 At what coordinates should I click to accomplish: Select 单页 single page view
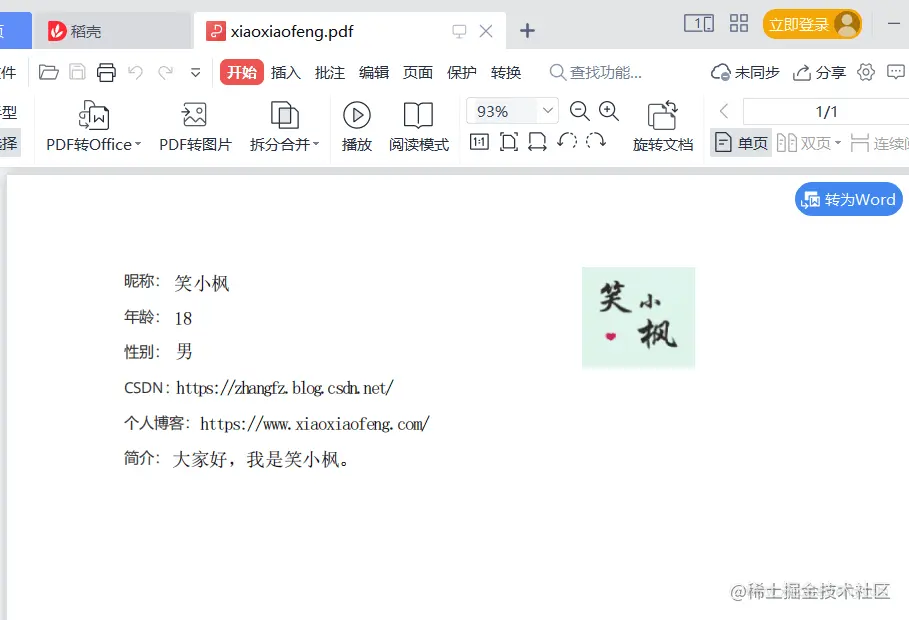tap(741, 143)
